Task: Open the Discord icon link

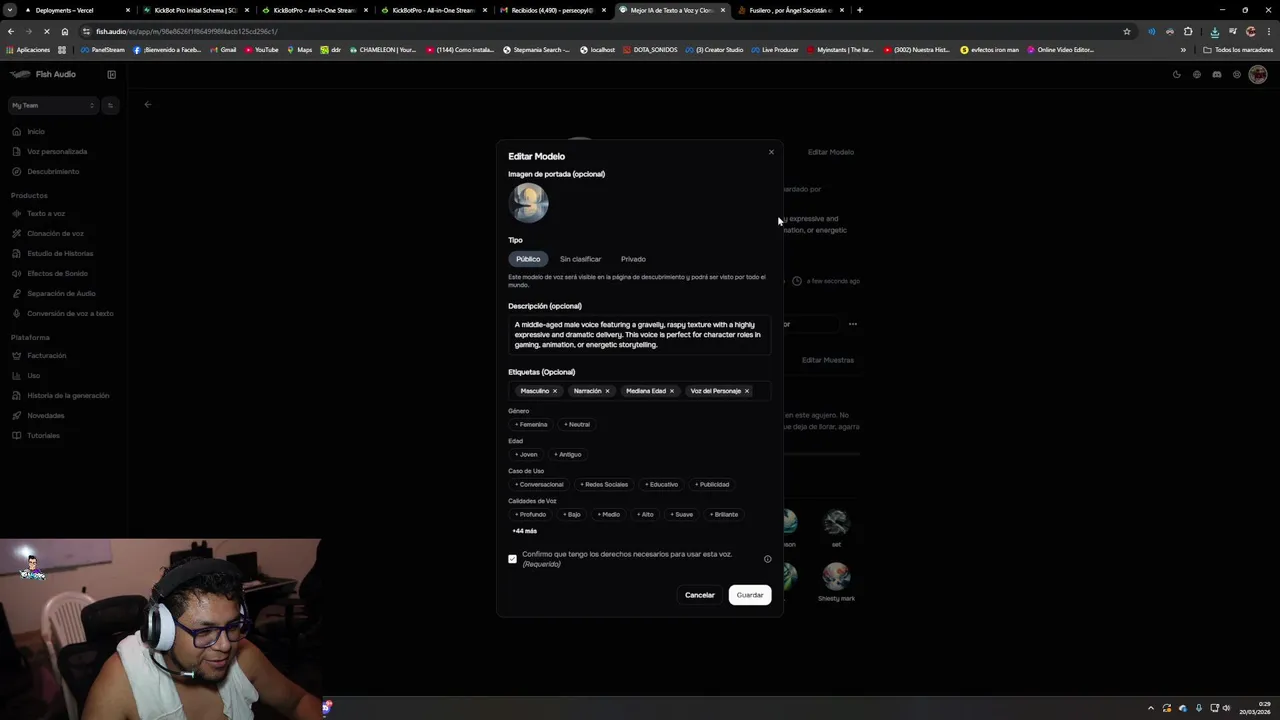Action: [x=1217, y=74]
